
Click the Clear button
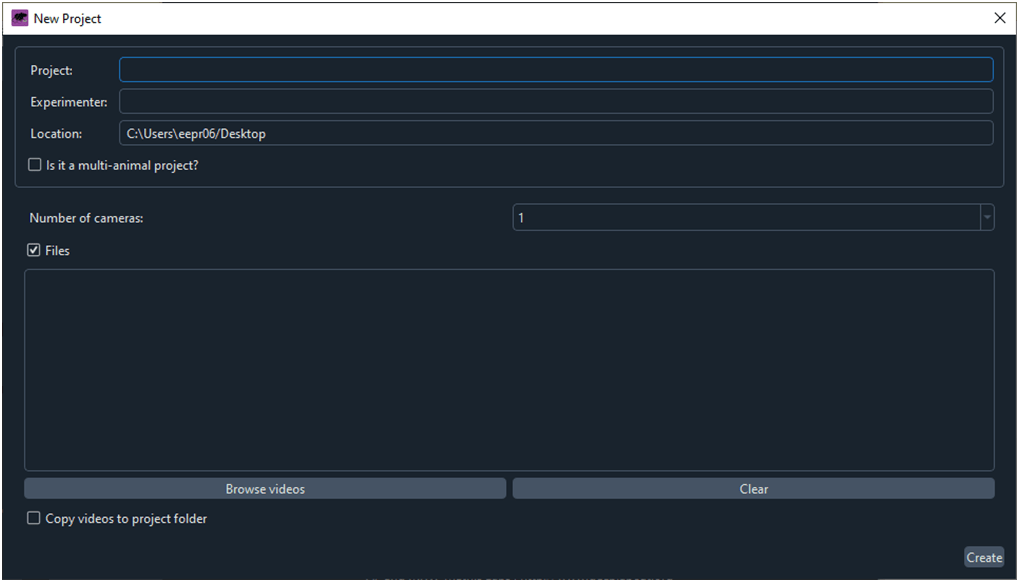[753, 489]
